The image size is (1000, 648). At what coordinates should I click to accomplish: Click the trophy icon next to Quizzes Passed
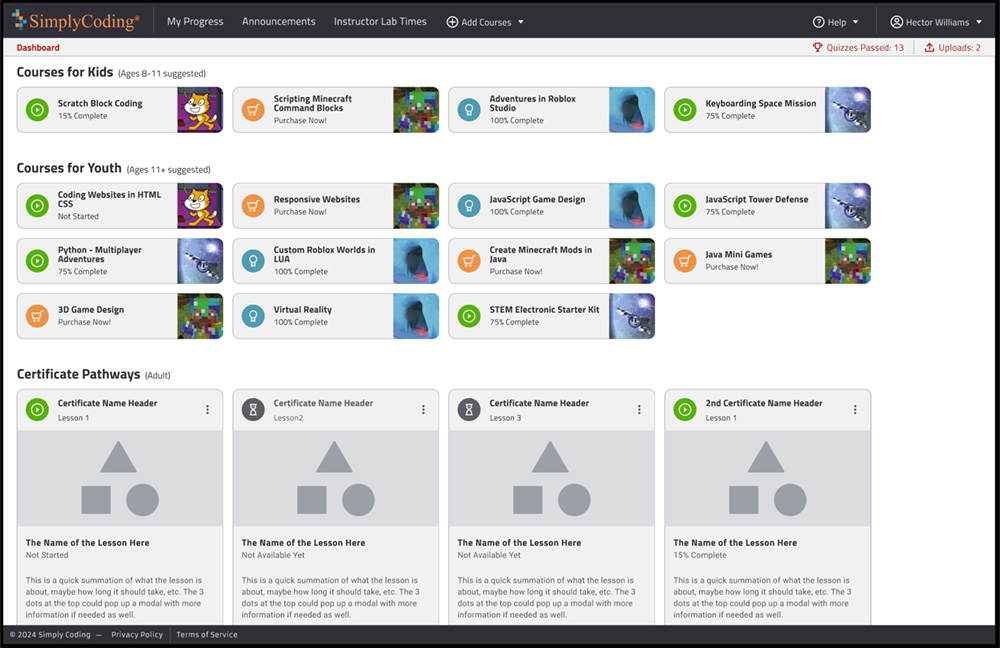pyautogui.click(x=817, y=48)
